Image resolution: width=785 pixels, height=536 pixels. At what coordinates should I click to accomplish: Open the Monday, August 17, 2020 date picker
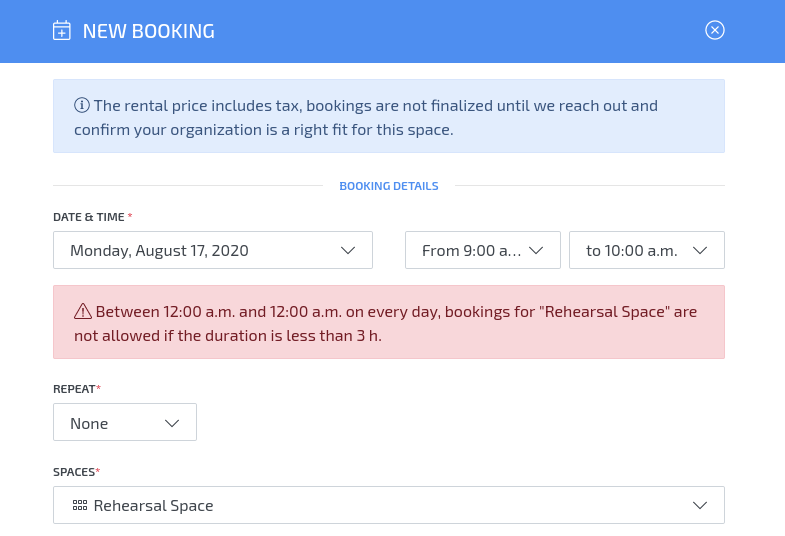[x=200, y=250]
